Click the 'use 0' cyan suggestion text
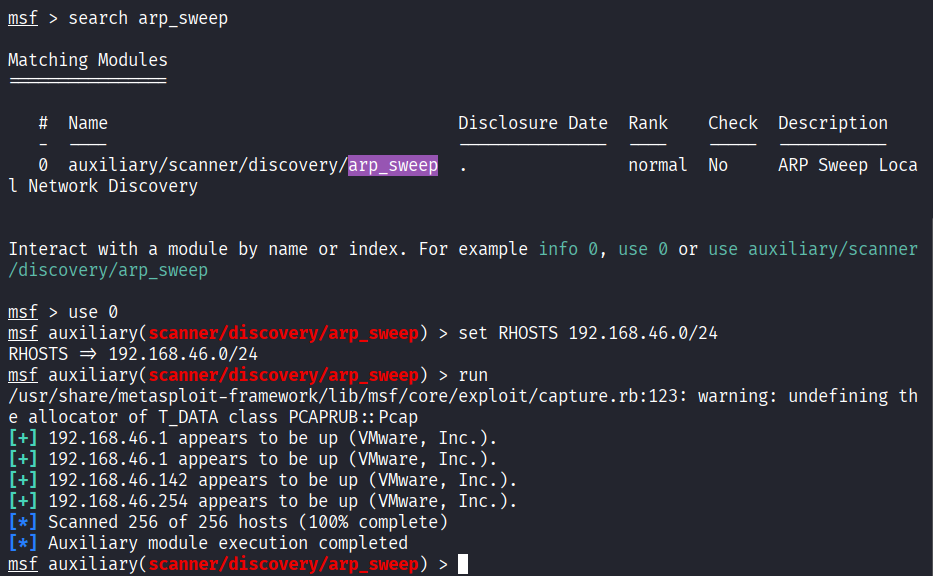This screenshot has width=933, height=576. [641, 248]
